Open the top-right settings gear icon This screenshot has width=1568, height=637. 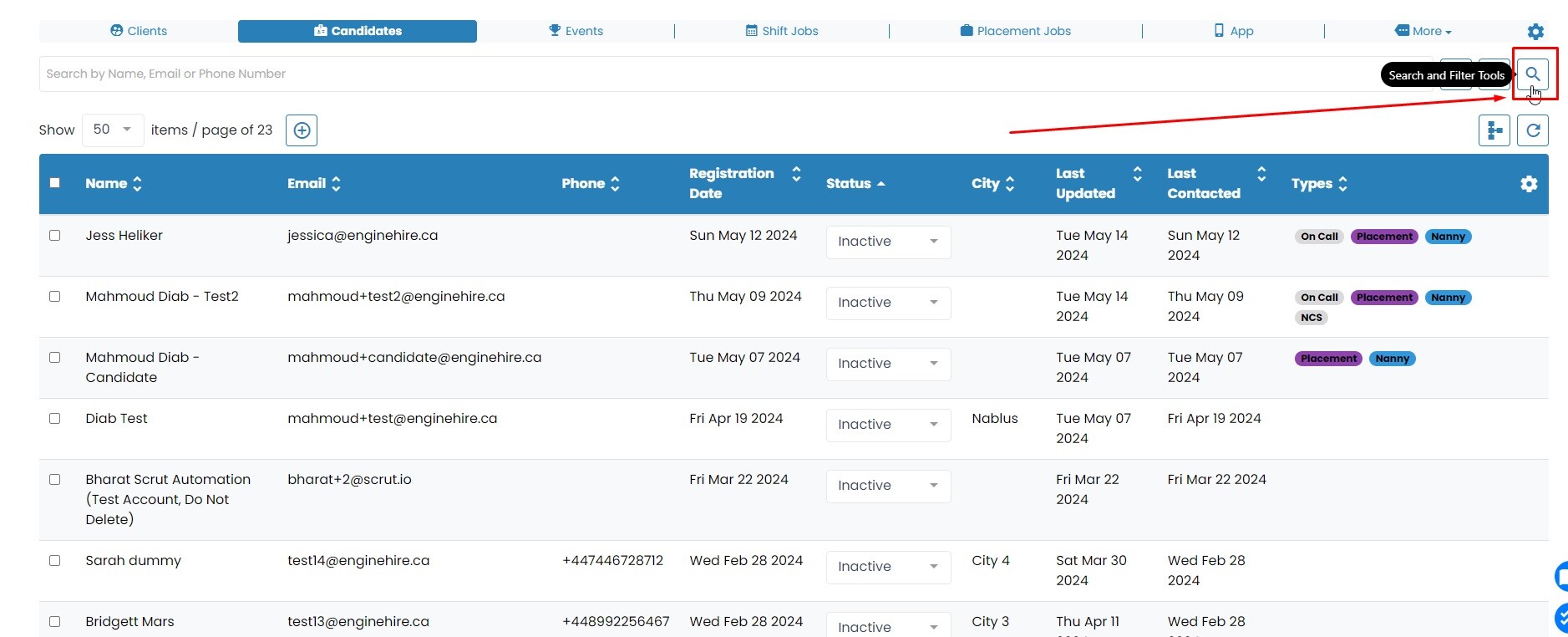pos(1535,32)
